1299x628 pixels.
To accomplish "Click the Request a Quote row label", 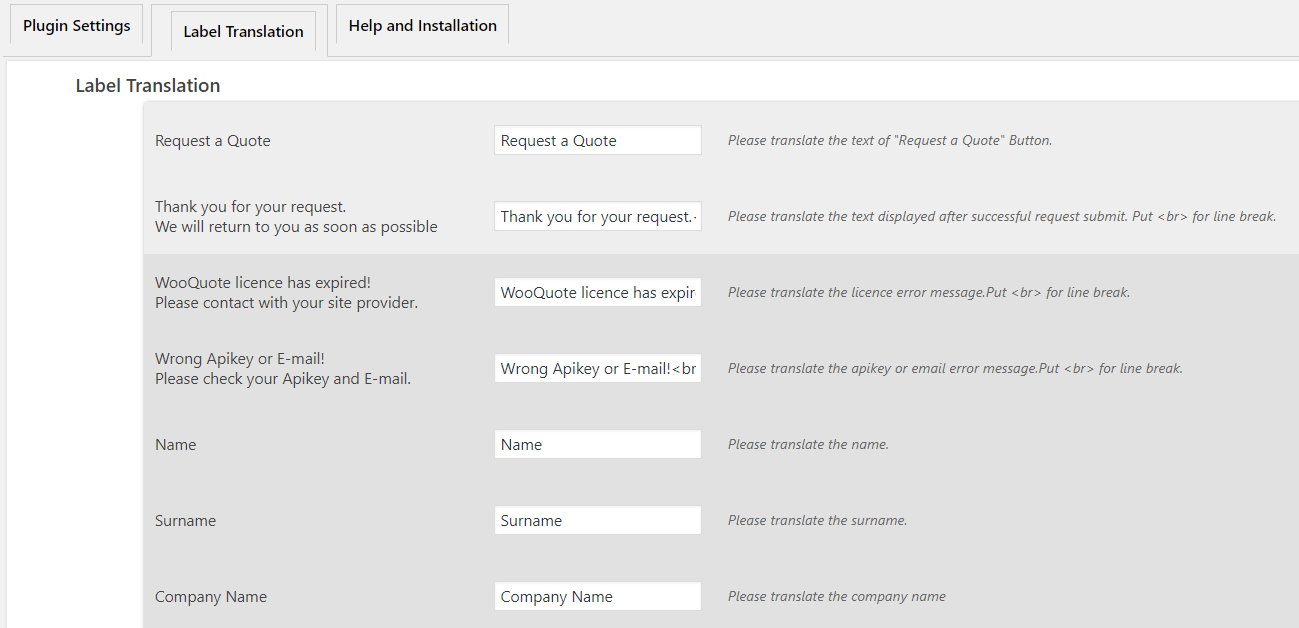I will point(213,141).
